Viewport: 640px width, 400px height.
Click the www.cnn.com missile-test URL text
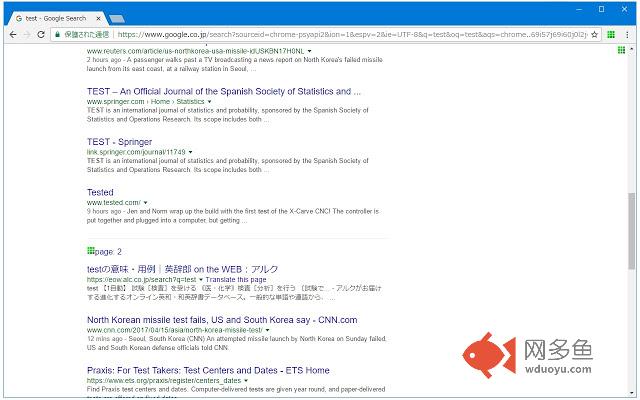[175, 330]
